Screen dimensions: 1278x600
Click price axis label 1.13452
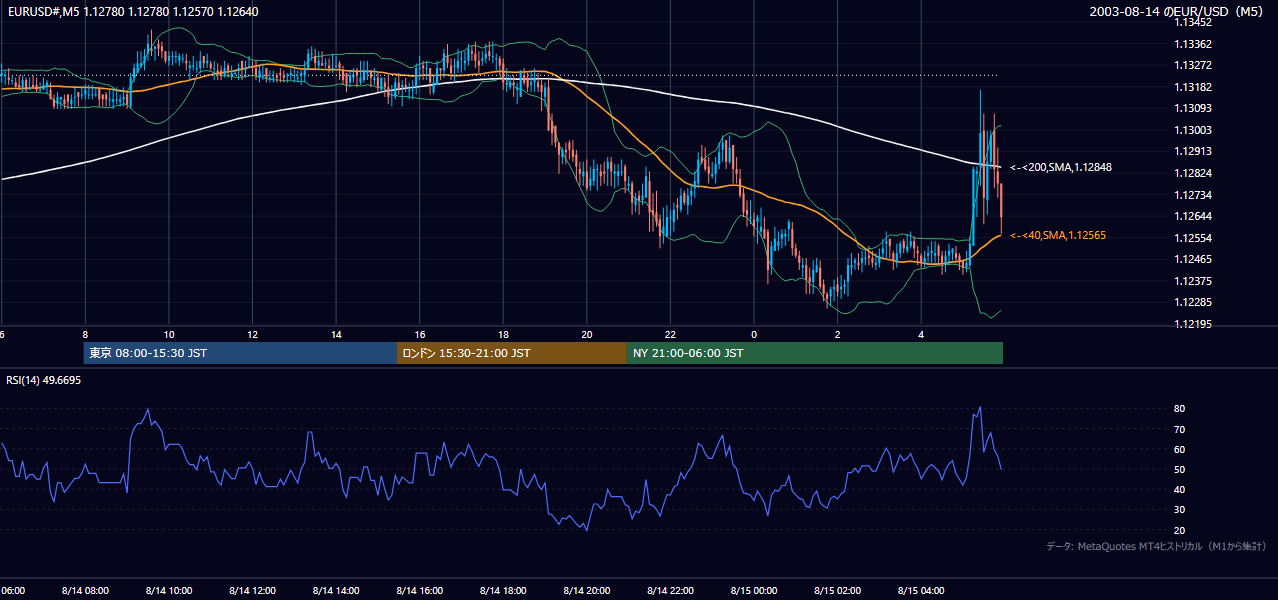pos(1193,23)
